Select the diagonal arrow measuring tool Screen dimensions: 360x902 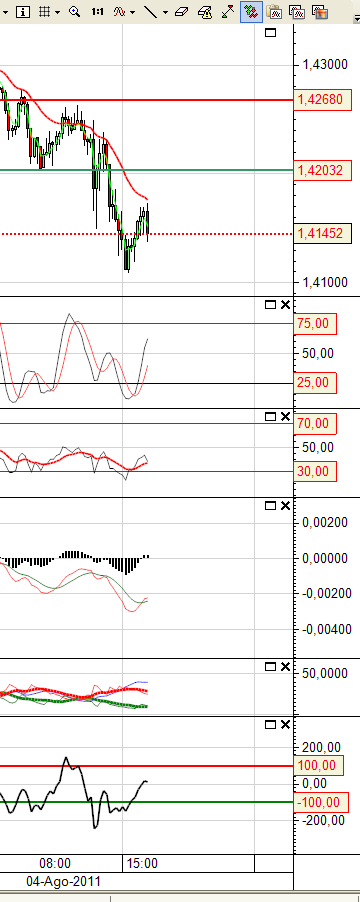click(228, 12)
